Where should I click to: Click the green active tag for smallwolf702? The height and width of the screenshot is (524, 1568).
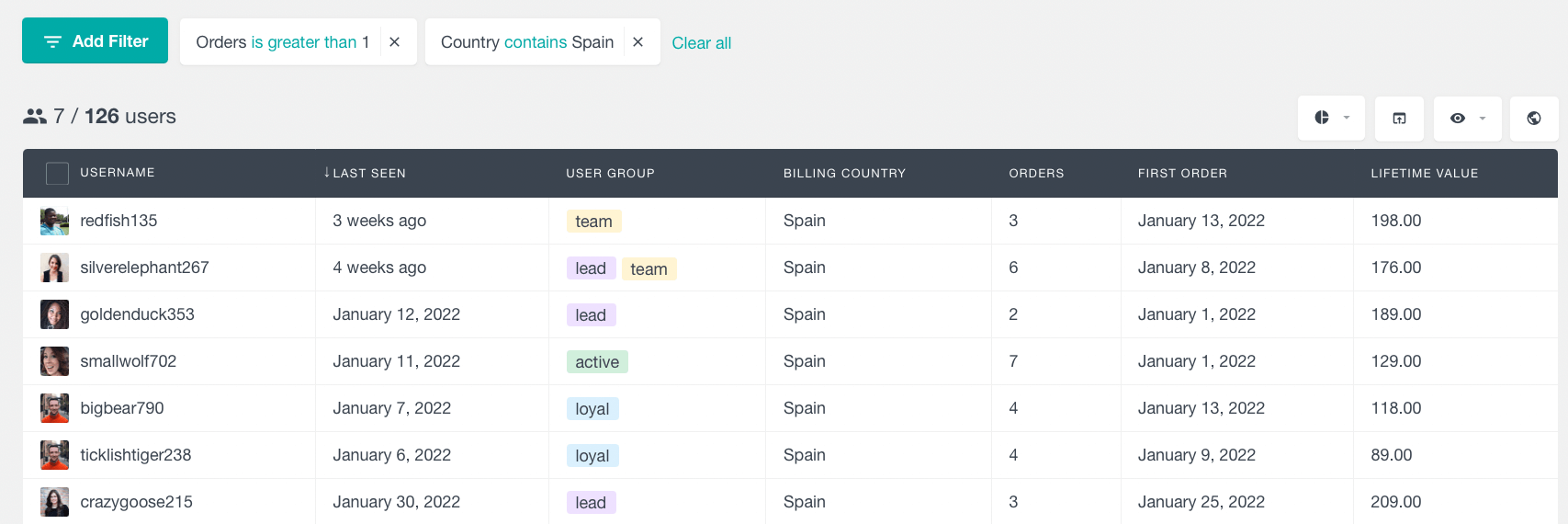point(597,362)
